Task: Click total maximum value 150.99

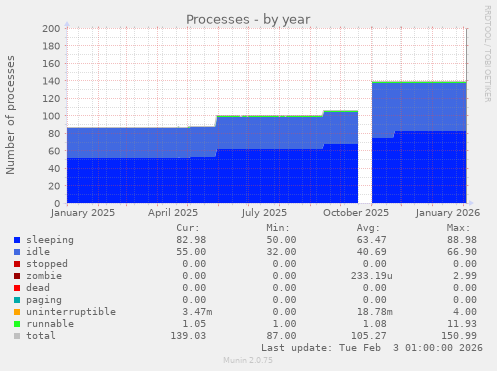Action: [x=459, y=336]
